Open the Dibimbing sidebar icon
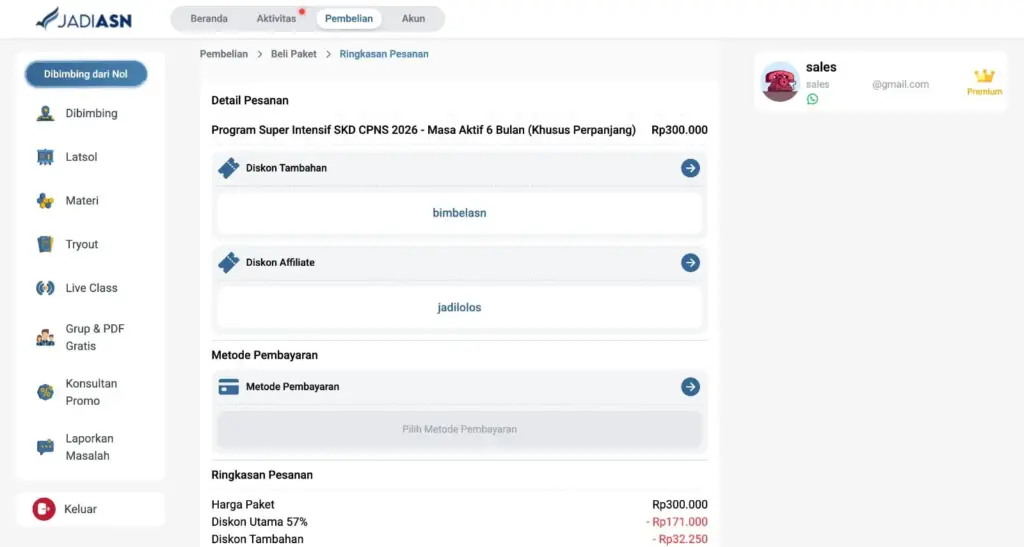Image resolution: width=1024 pixels, height=547 pixels. click(45, 114)
